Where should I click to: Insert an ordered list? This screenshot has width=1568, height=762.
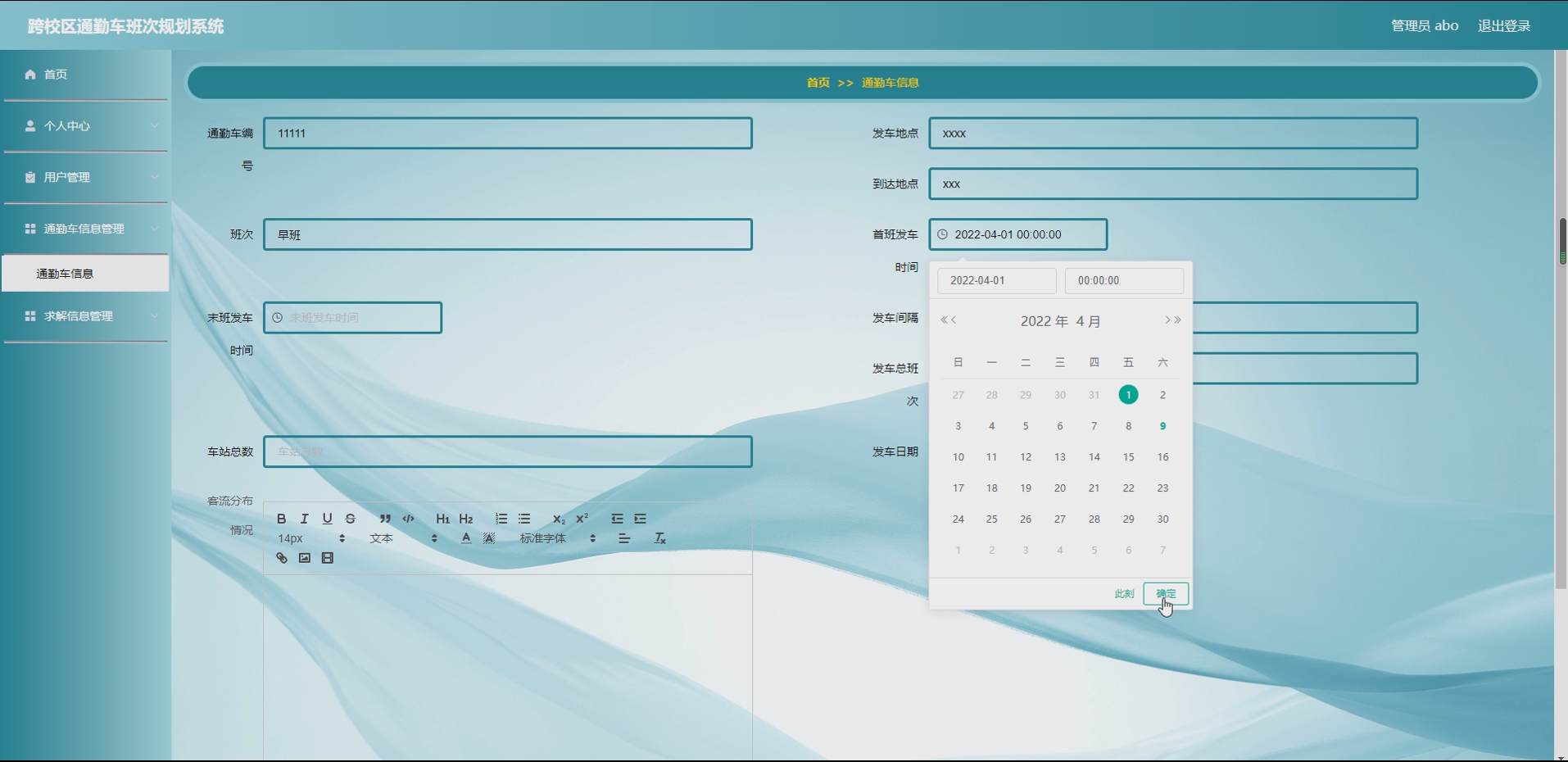[501, 519]
